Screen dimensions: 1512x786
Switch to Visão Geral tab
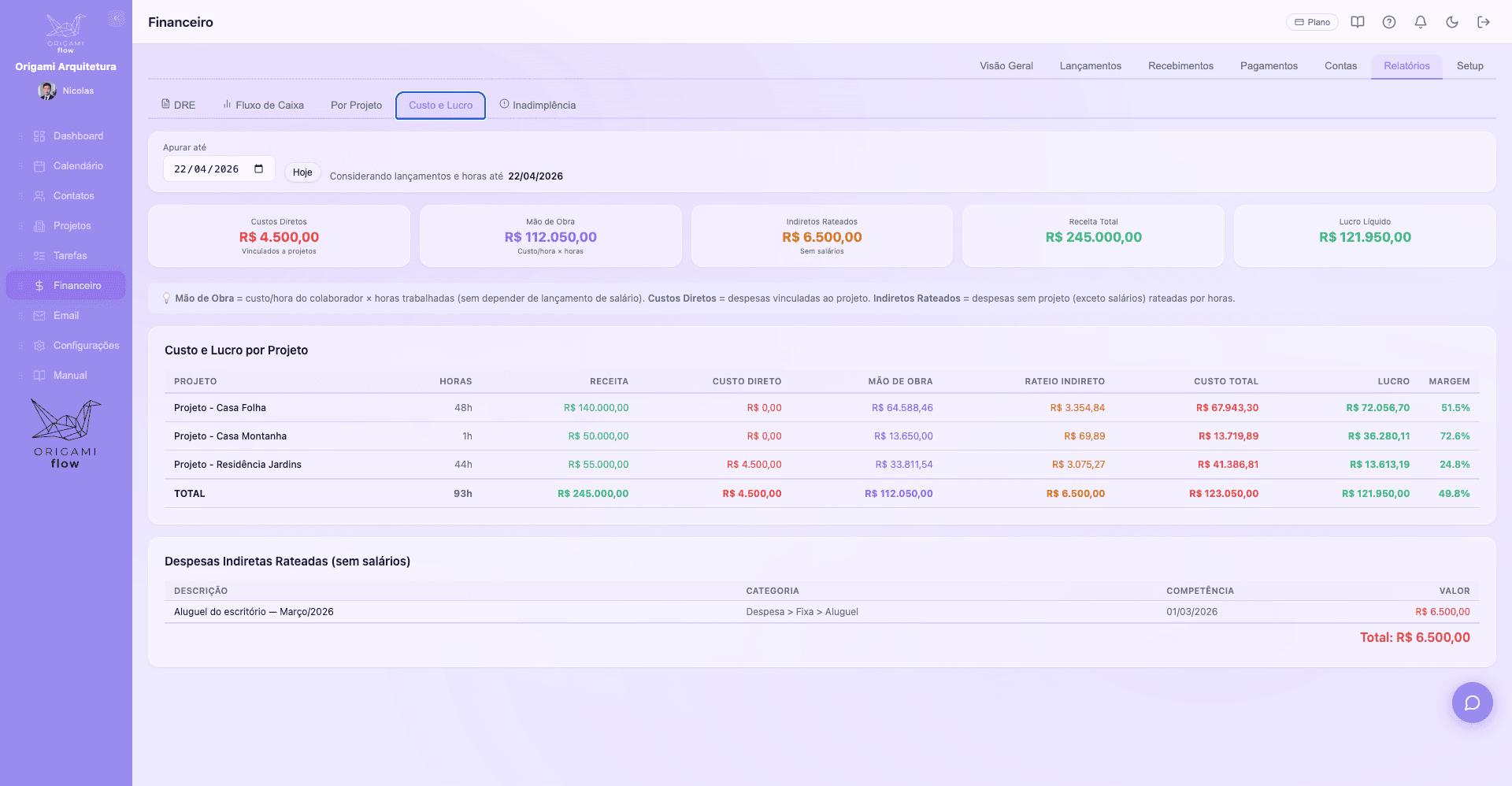(x=1006, y=66)
